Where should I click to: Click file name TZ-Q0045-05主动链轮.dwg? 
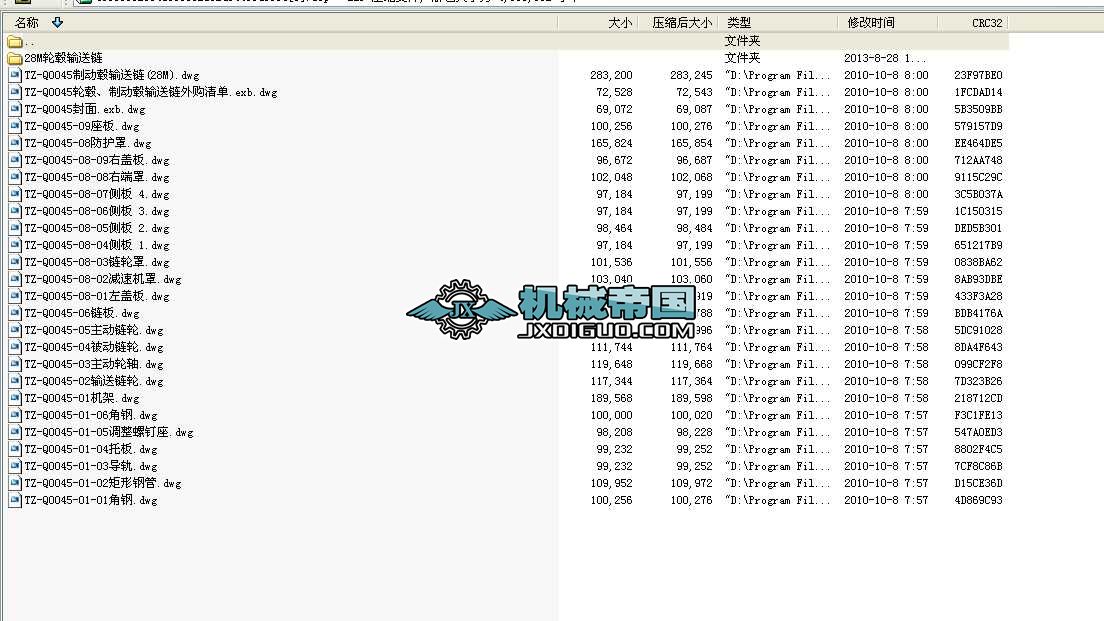click(94, 330)
